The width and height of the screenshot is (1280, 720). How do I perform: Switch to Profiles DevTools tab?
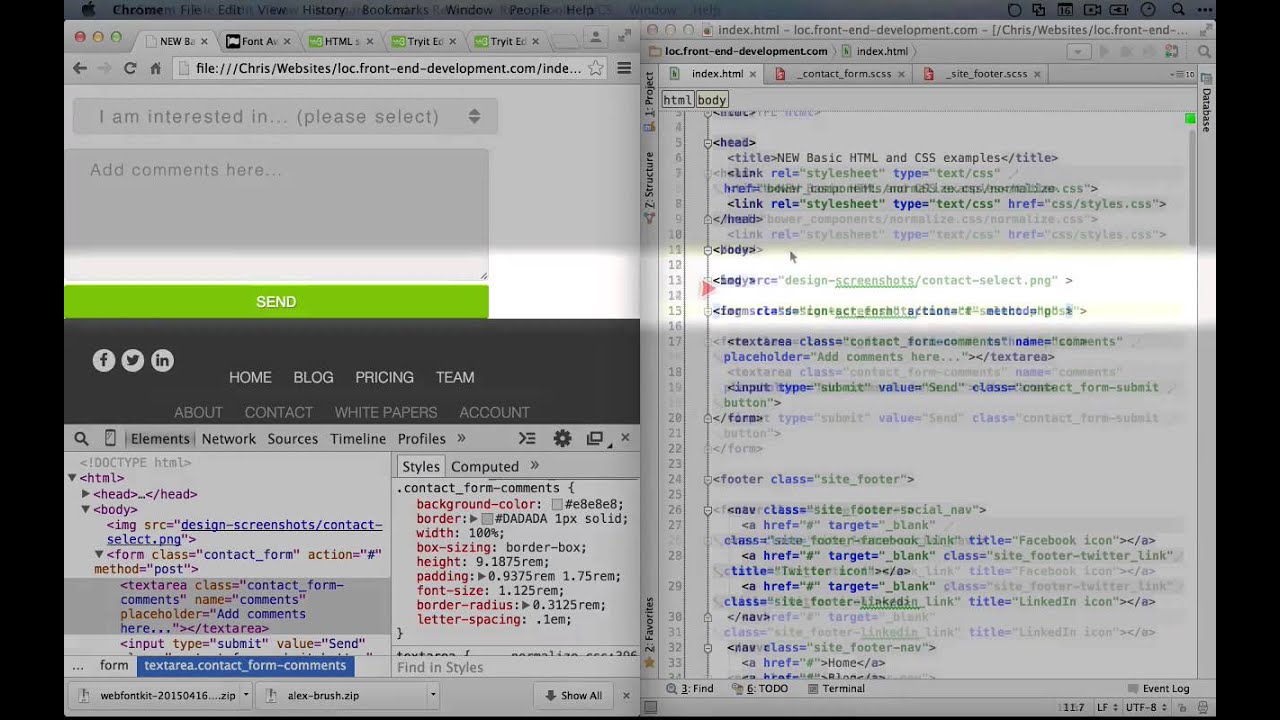coord(422,439)
